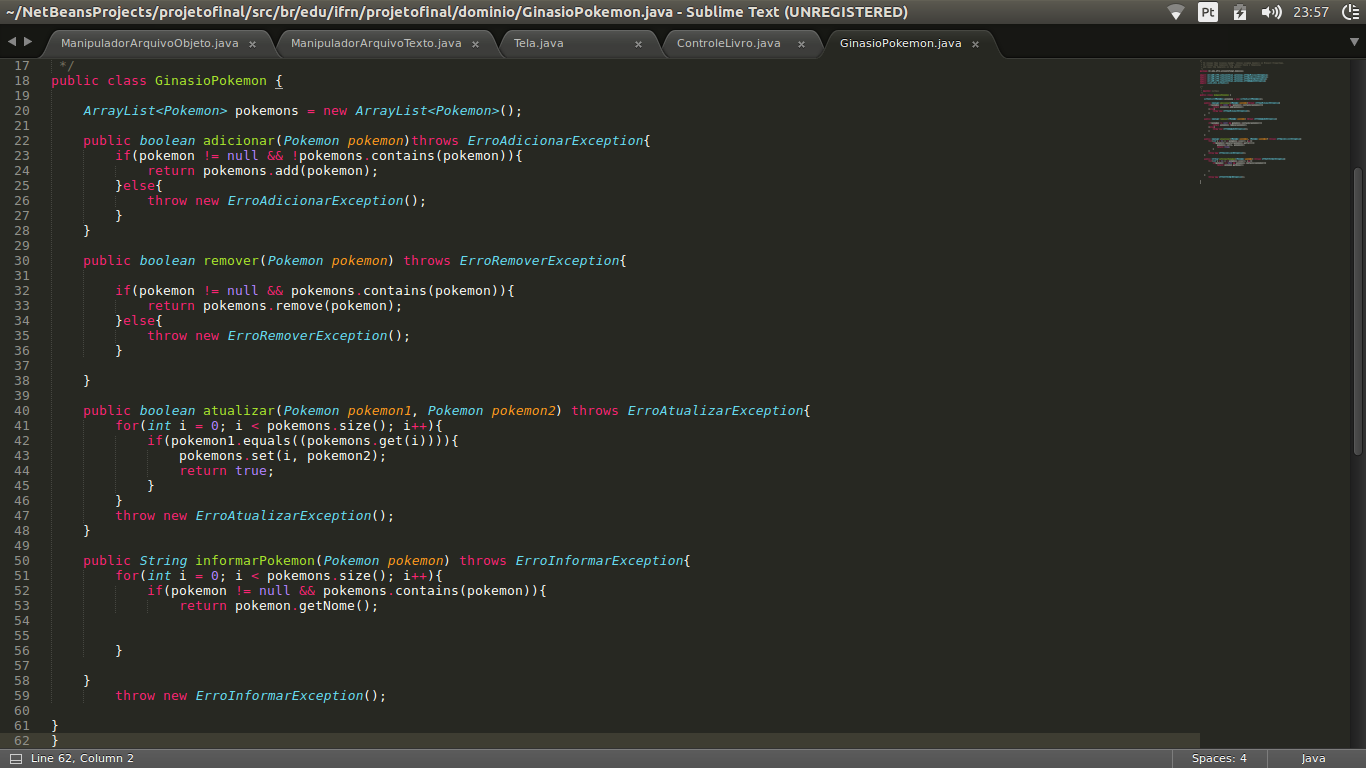Click the line number 22 in gutter

(x=22, y=140)
